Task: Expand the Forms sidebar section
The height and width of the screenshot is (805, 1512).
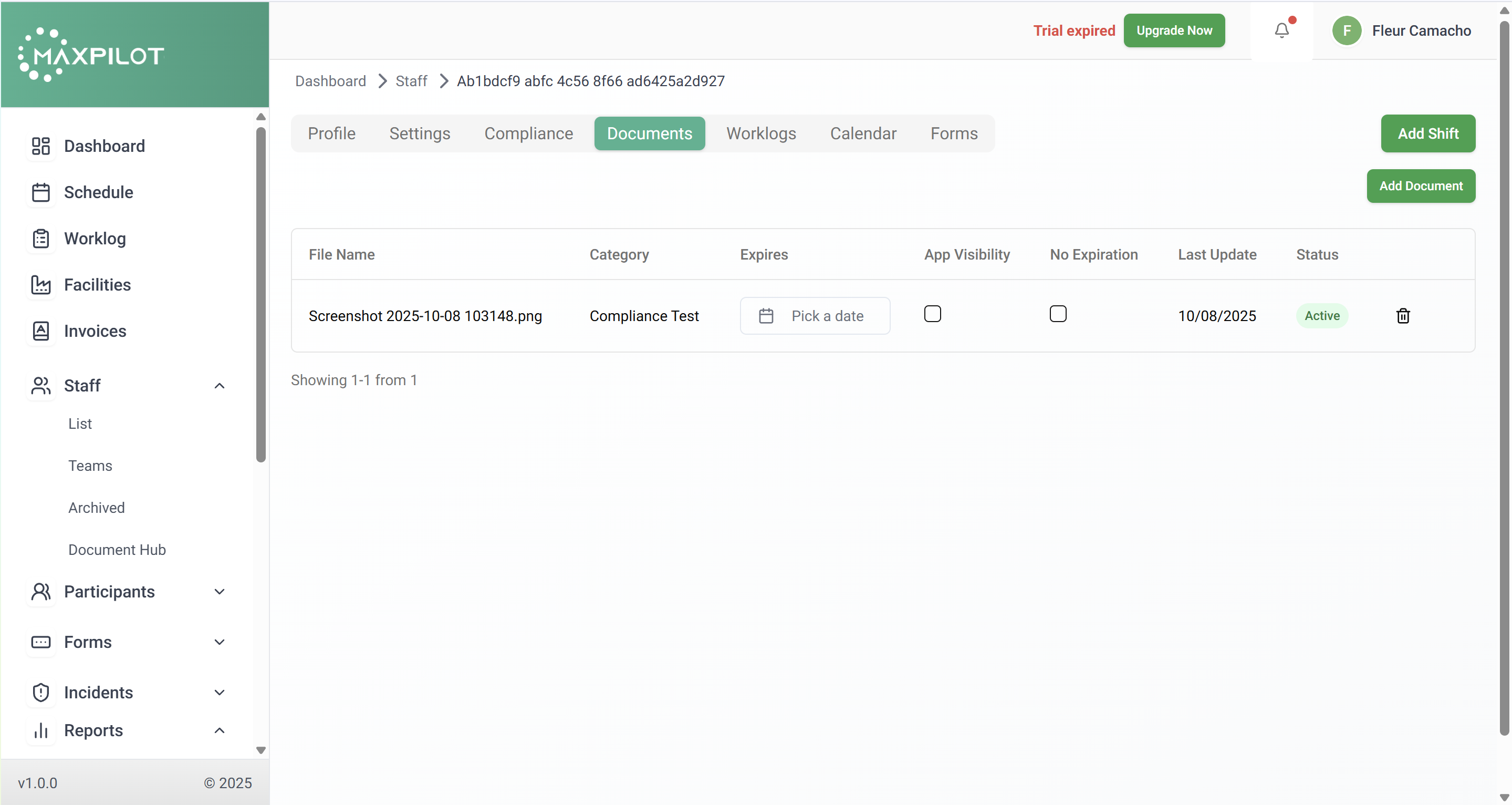Action: tap(219, 642)
